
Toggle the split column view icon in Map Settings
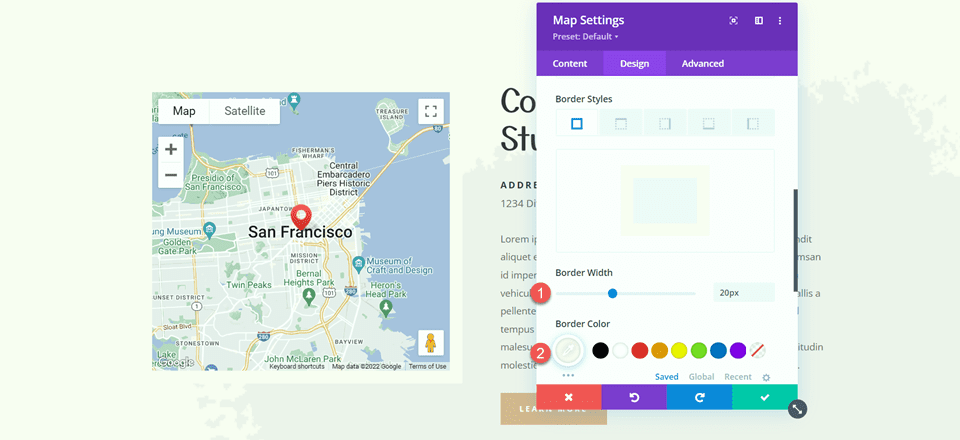click(x=759, y=21)
